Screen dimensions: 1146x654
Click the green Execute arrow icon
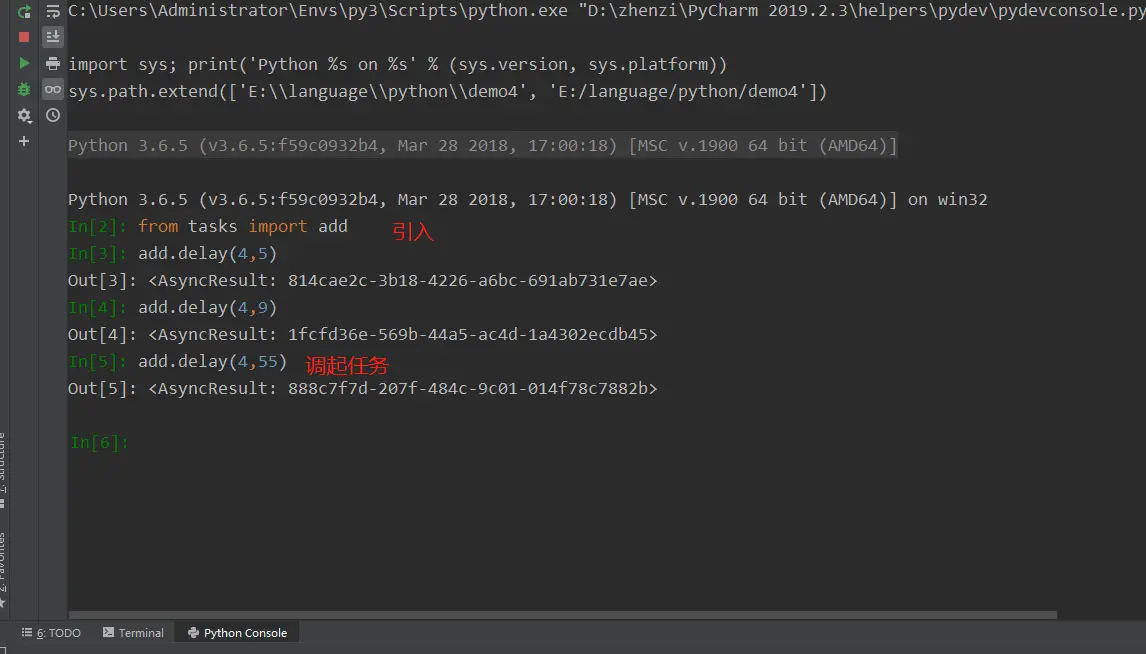point(24,64)
